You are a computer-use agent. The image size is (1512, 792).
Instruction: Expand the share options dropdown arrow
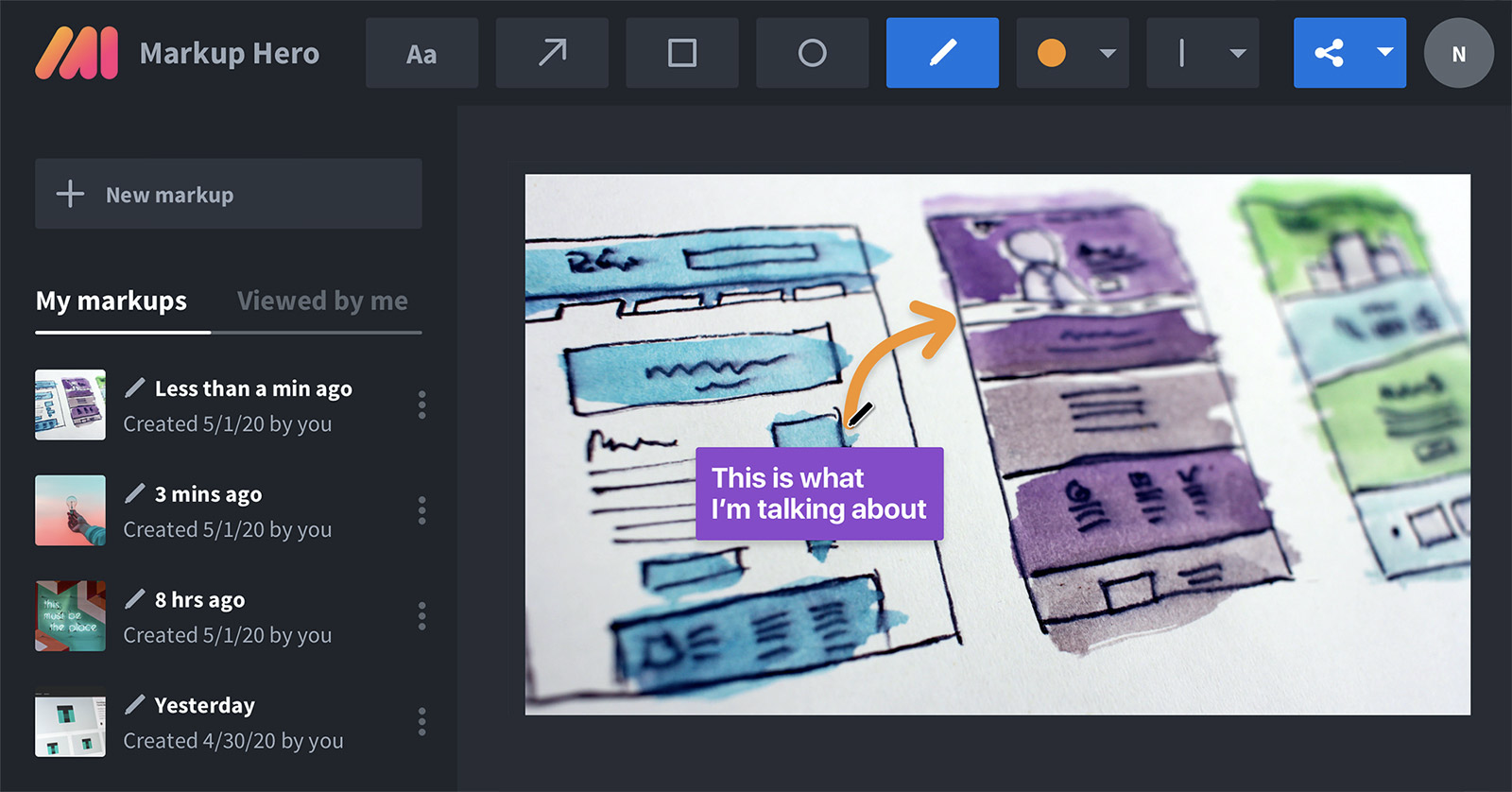pyautogui.click(x=1384, y=53)
